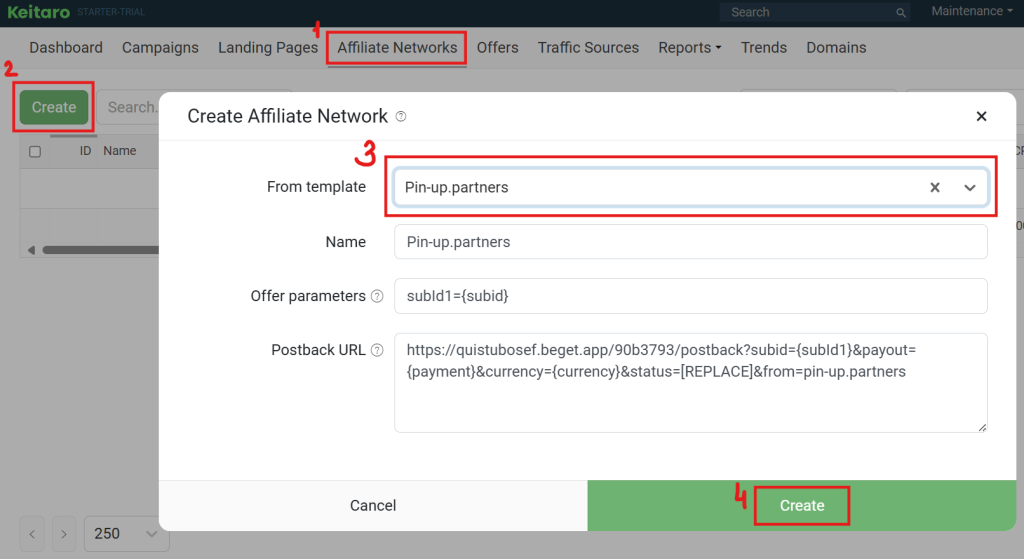The image size is (1024, 559).
Task: Expand the From template dropdown arrow
Action: pos(970,187)
